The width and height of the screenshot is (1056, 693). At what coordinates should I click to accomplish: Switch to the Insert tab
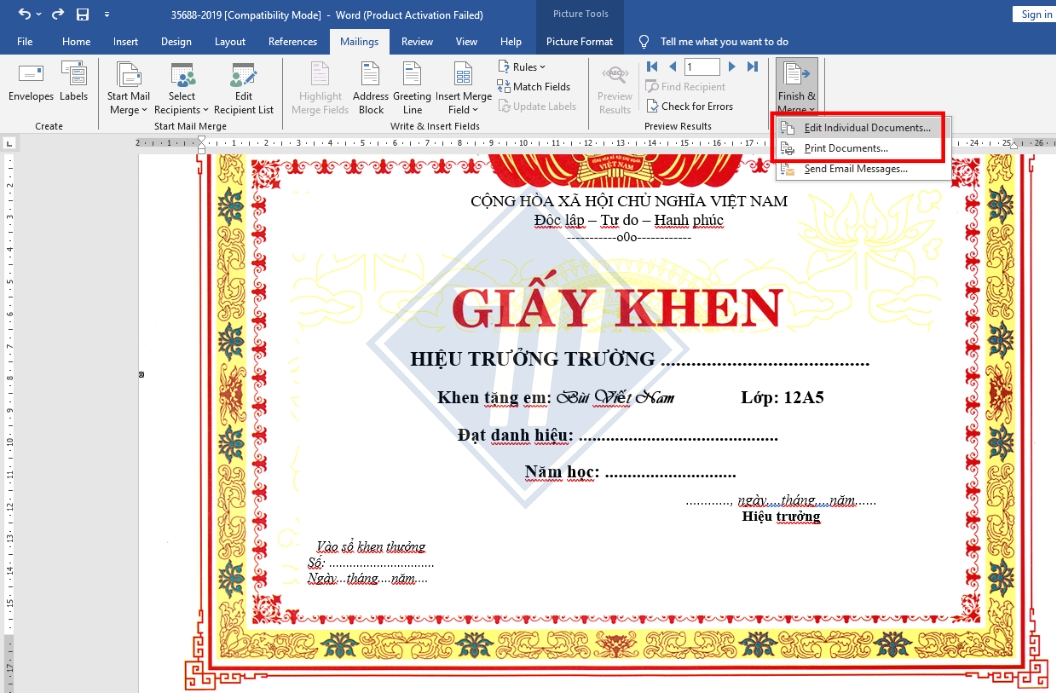click(125, 42)
